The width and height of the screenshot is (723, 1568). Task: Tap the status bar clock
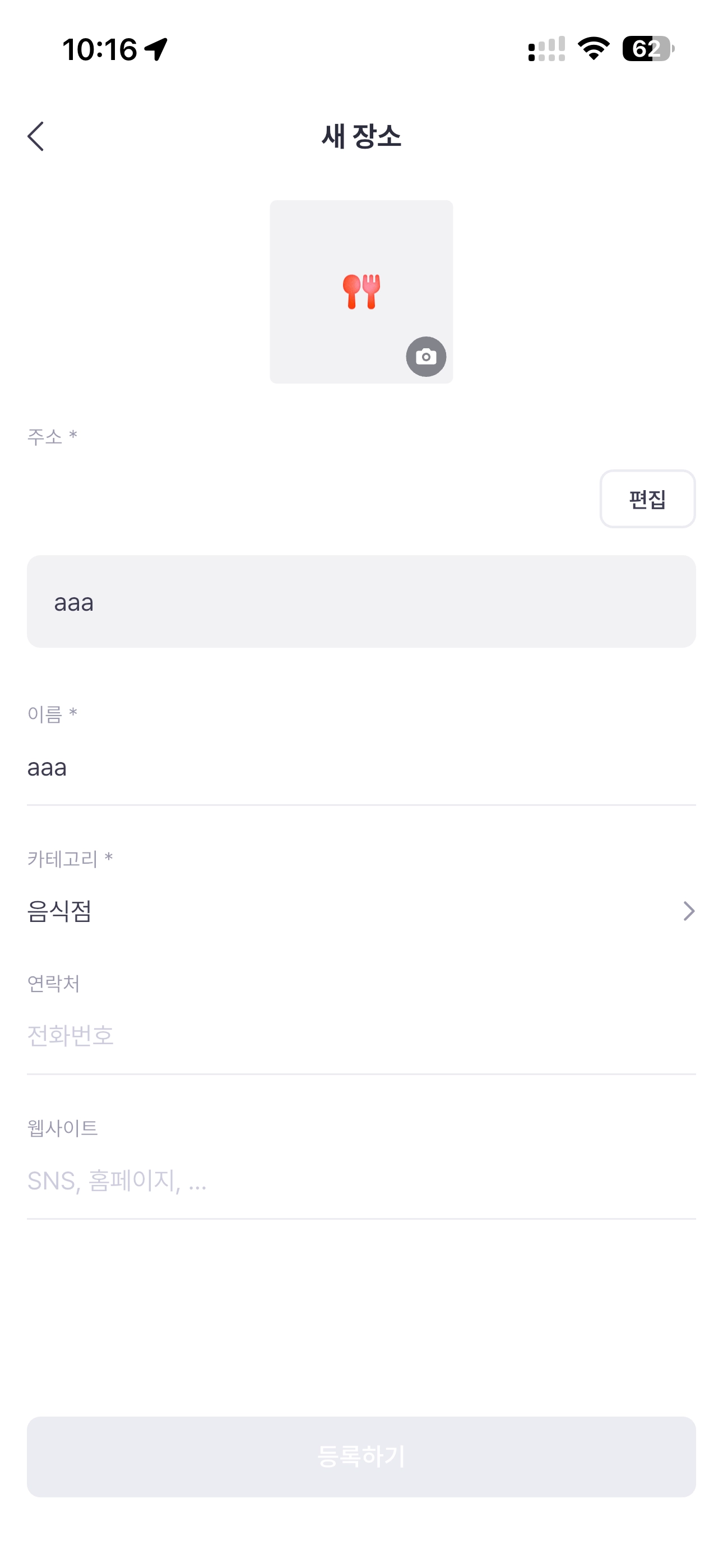coord(100,49)
